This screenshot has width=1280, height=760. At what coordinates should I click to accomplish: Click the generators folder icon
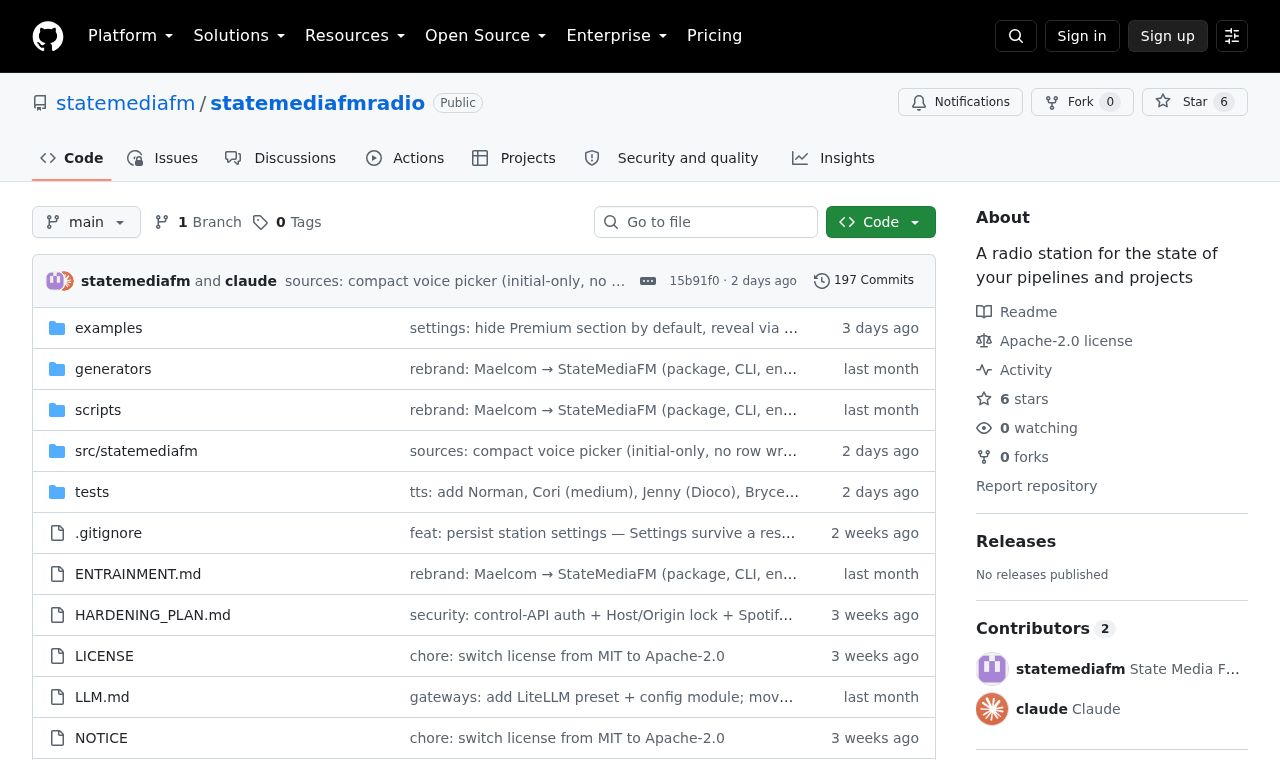(x=57, y=369)
